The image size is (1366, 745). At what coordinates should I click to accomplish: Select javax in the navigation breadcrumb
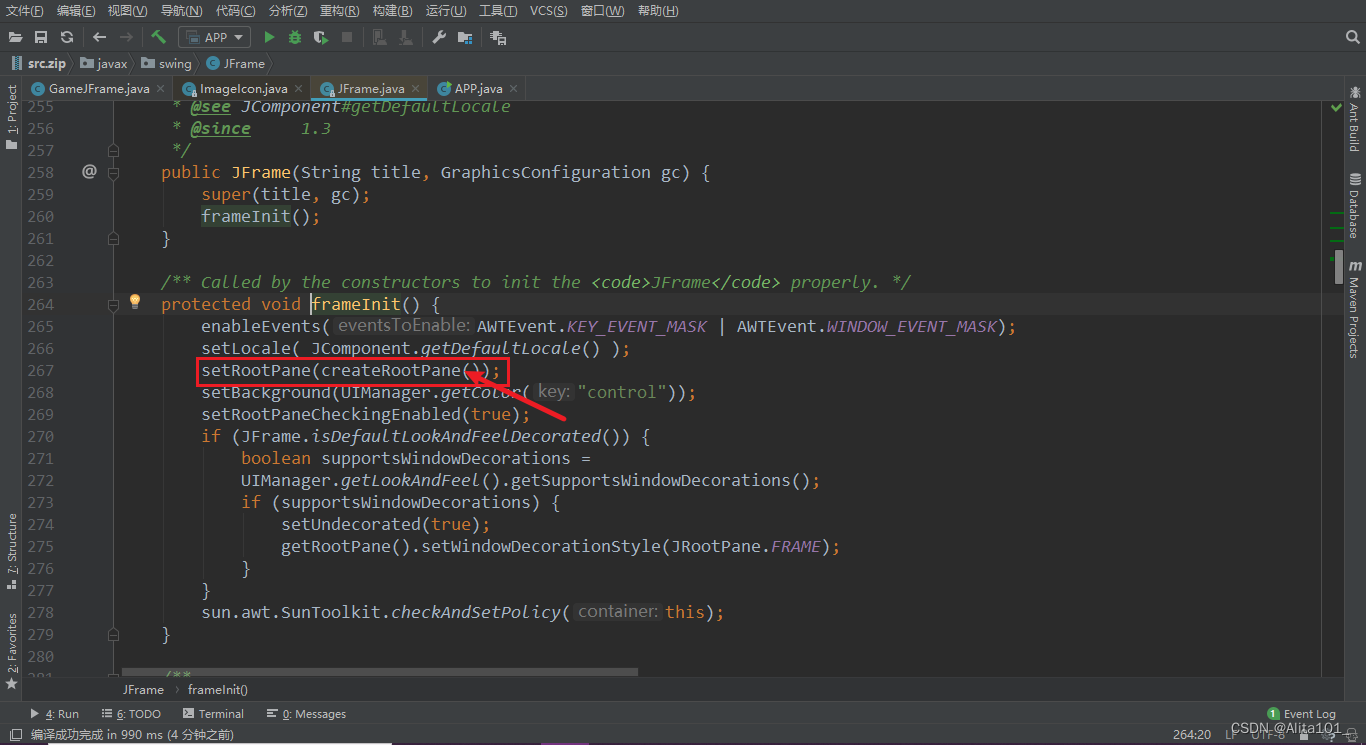click(x=104, y=63)
